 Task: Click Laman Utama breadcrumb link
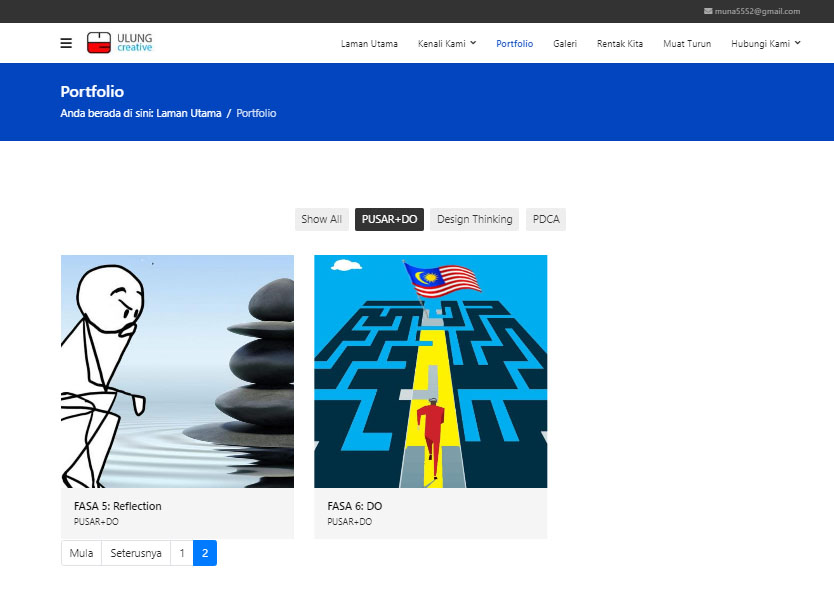click(189, 113)
